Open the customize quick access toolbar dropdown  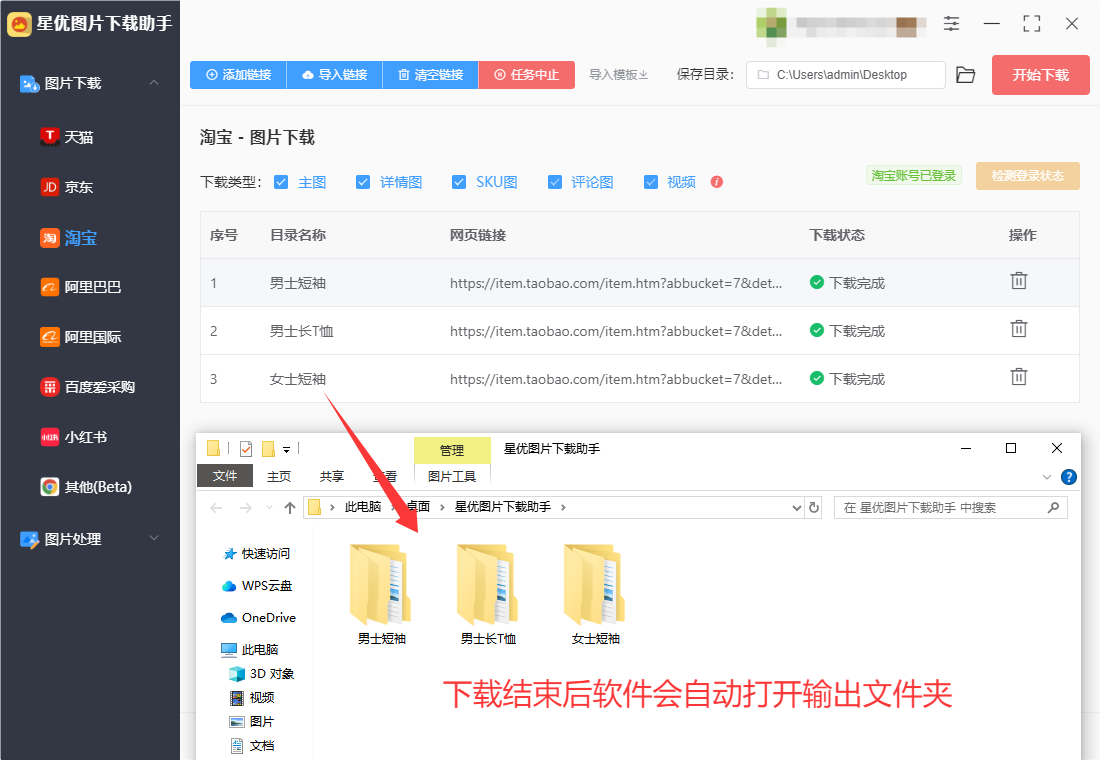(286, 449)
